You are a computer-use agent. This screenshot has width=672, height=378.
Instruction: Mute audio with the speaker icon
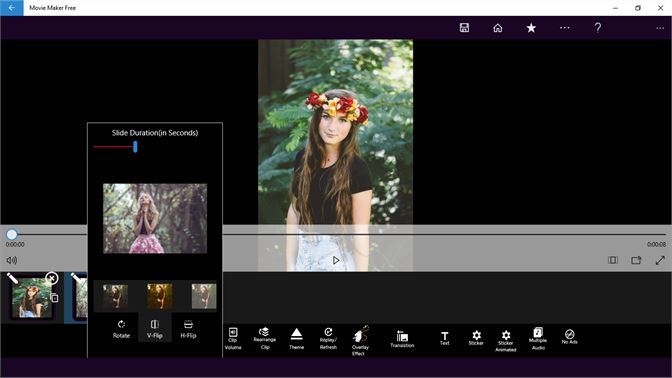point(12,260)
